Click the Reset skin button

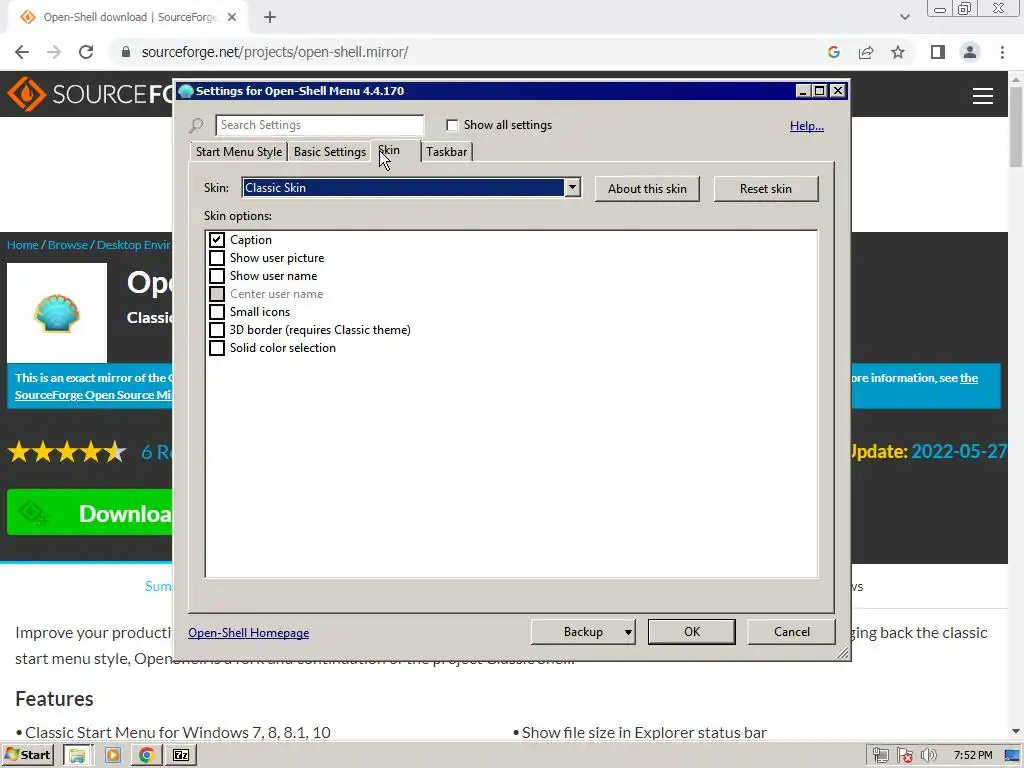[765, 189]
